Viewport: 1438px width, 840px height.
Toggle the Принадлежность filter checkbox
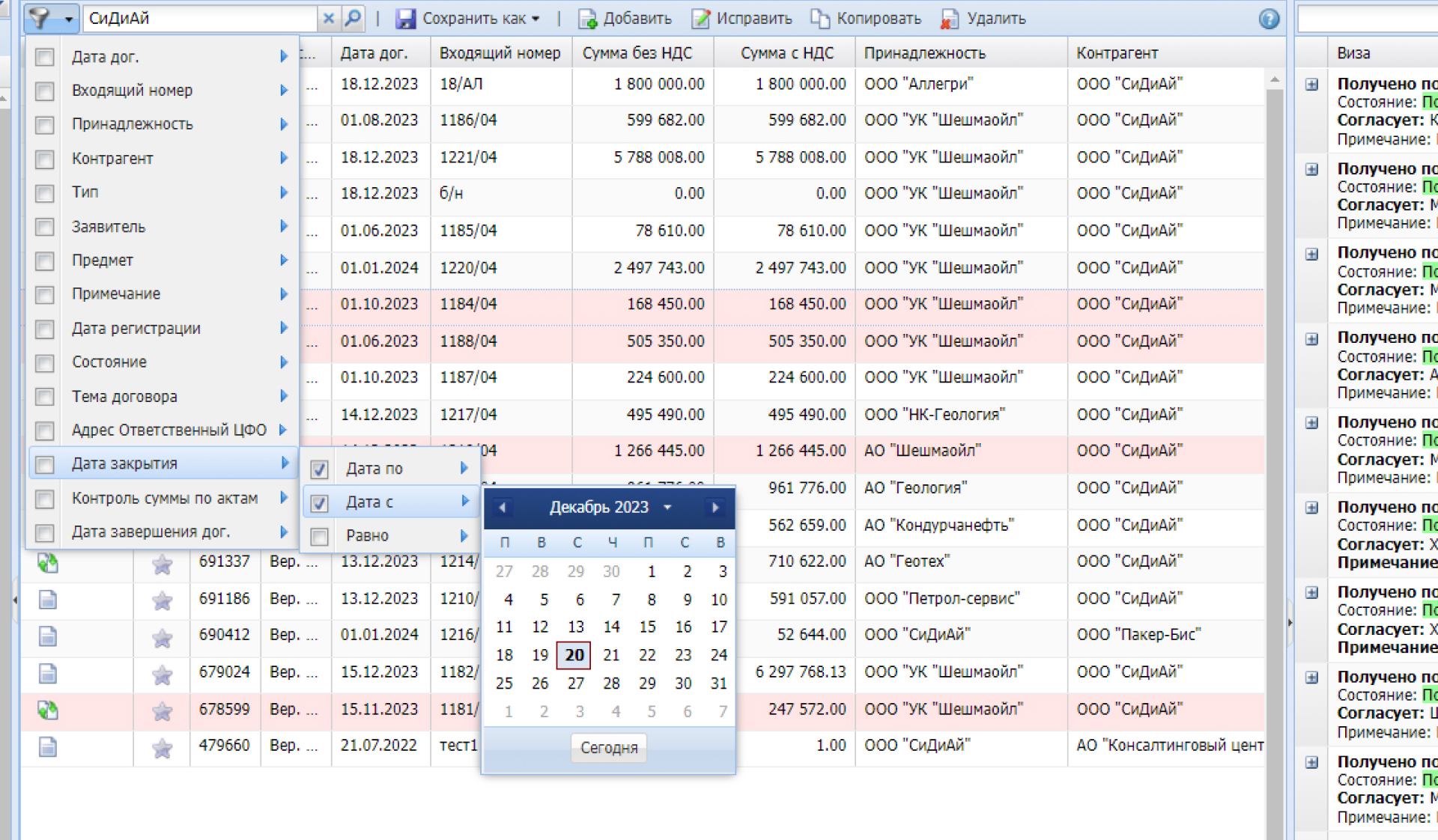pos(45,125)
